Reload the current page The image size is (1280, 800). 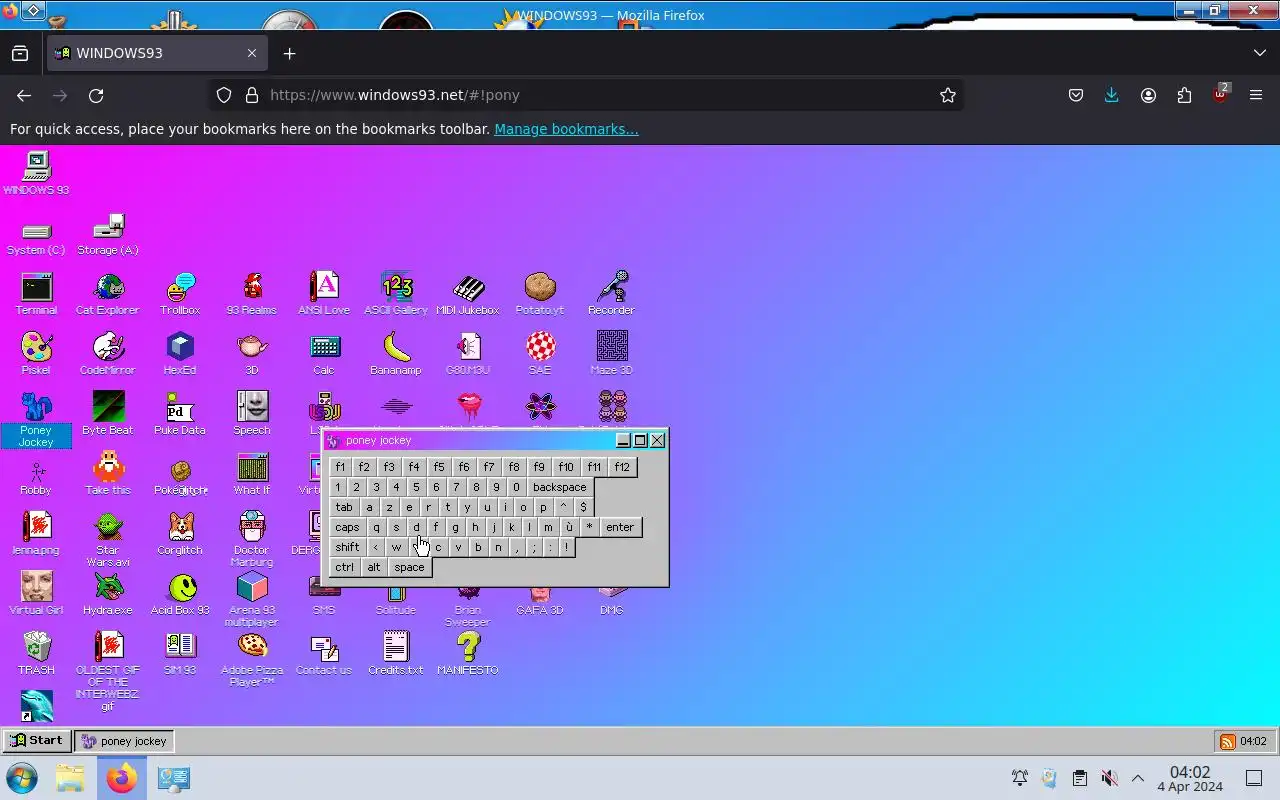pos(96,95)
